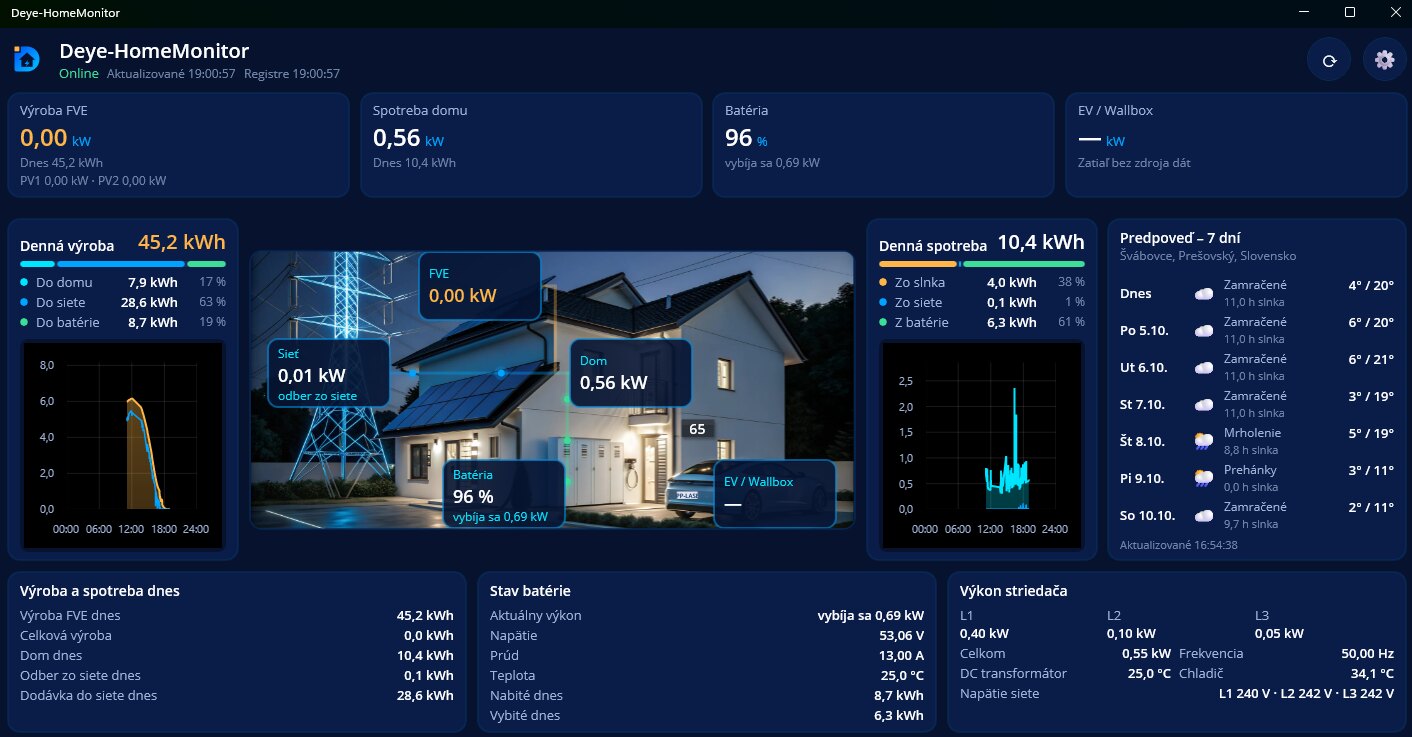The width and height of the screenshot is (1412, 737).
Task: Click the Dodávka do siete dnes row
Action: 237,695
